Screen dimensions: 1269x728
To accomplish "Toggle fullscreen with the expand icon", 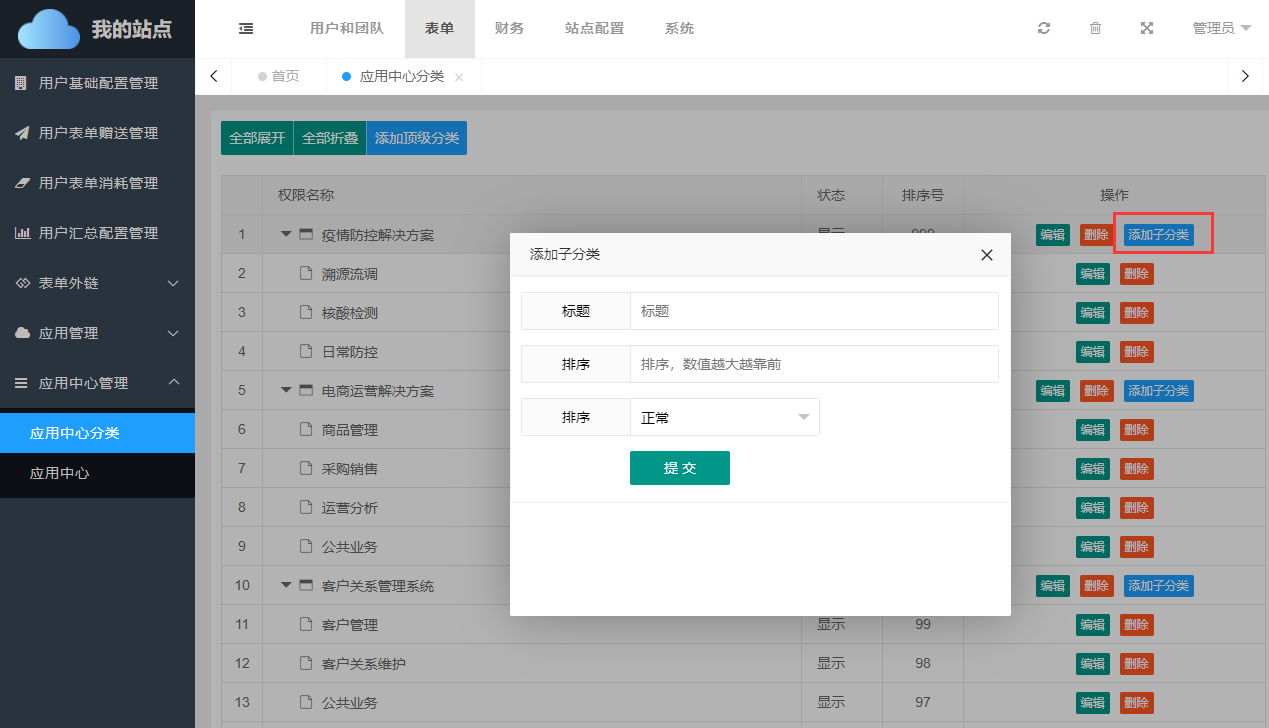I will [x=1147, y=29].
